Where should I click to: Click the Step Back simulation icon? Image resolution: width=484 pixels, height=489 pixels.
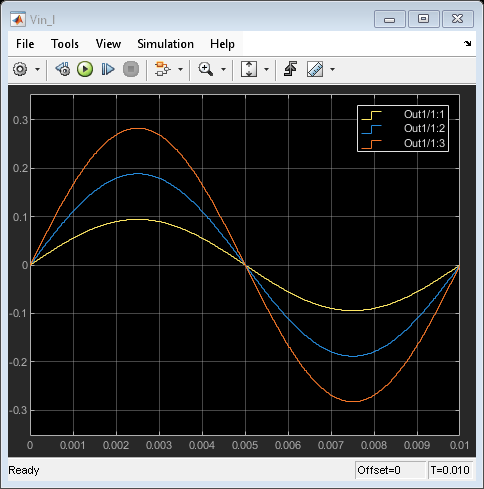pyautogui.click(x=63, y=69)
